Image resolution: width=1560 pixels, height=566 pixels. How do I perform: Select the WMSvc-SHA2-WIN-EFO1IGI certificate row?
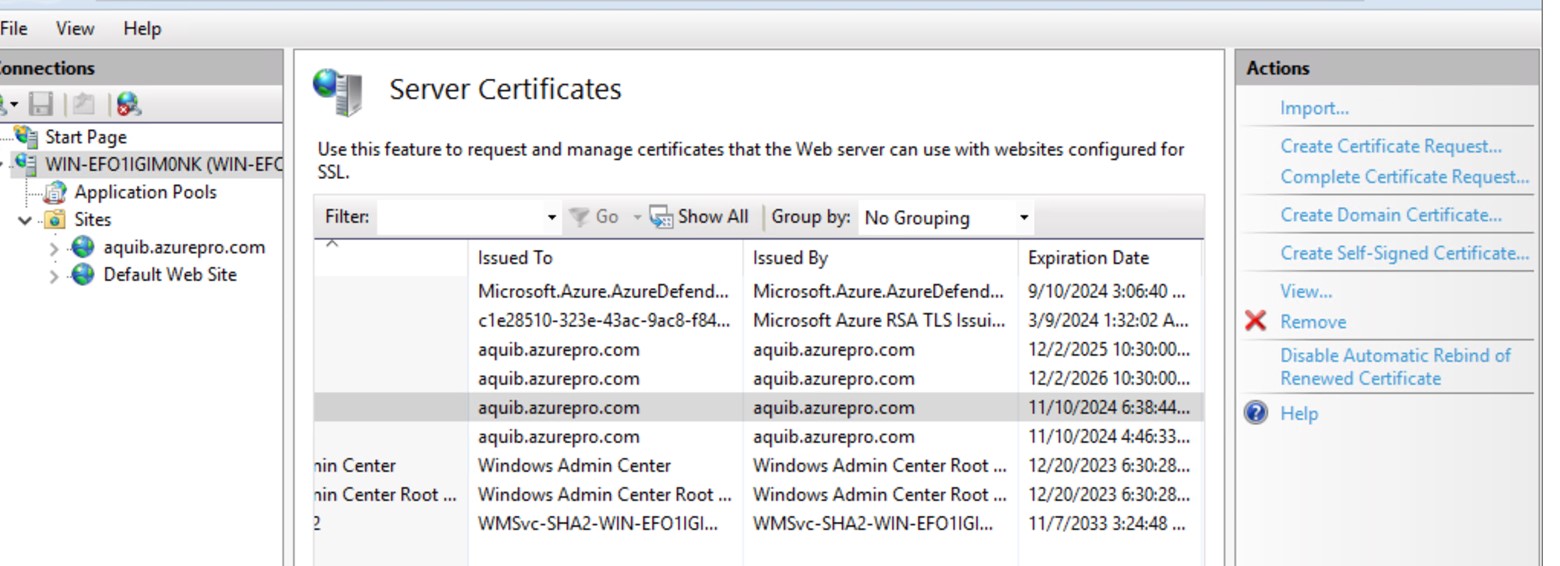click(759, 523)
